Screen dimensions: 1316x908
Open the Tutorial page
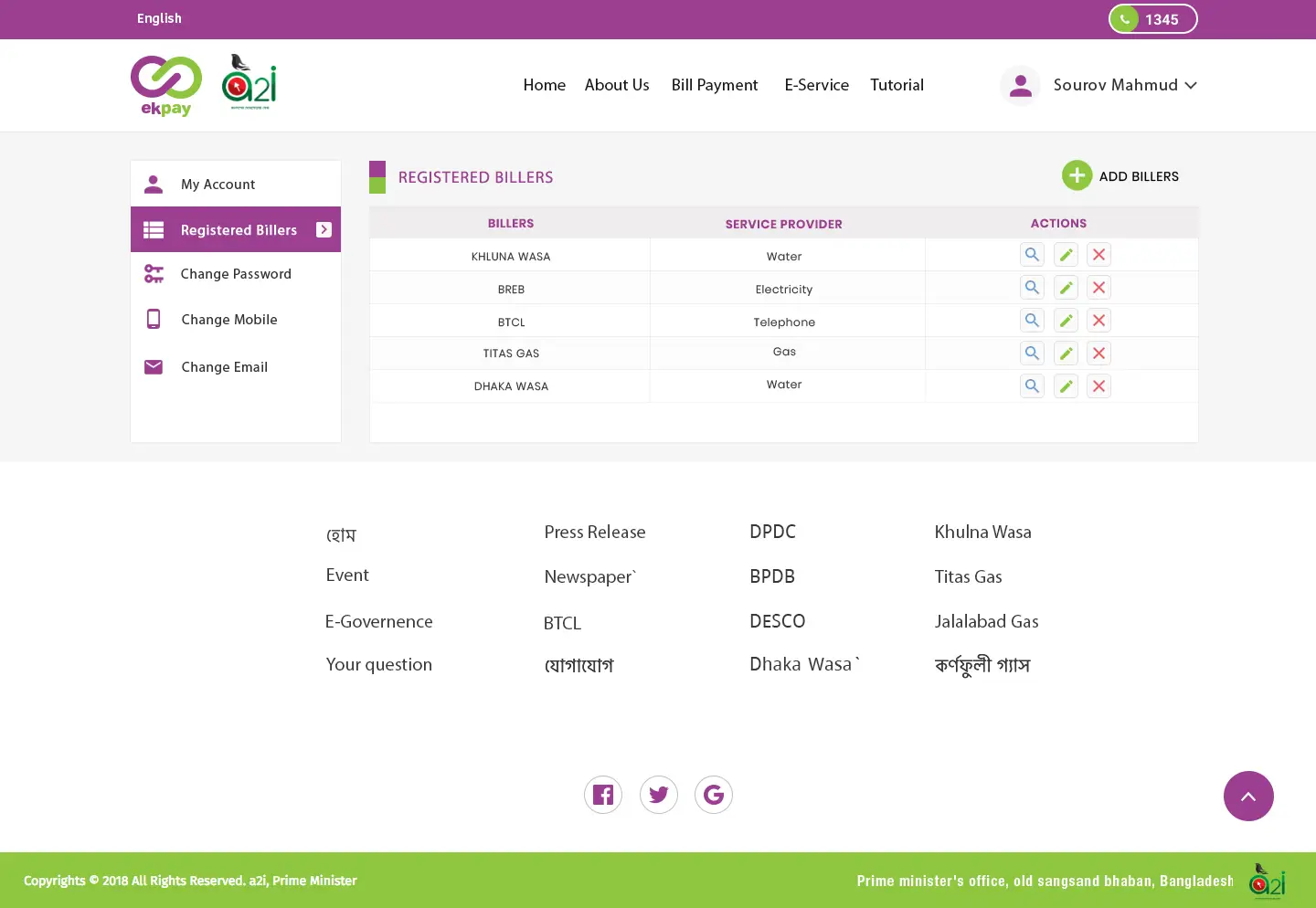point(897,85)
